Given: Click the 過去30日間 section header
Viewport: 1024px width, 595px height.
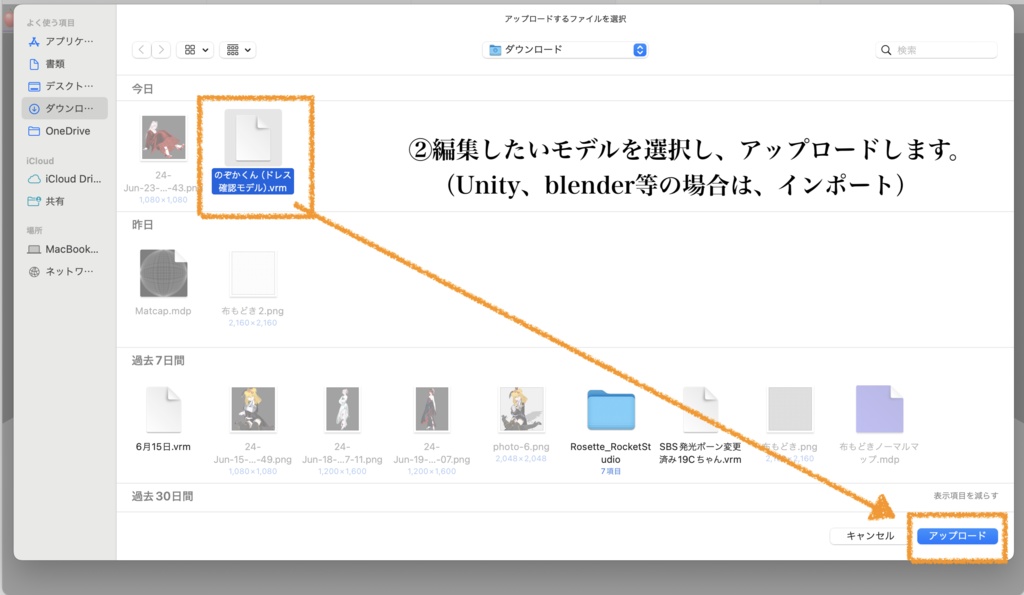Looking at the screenshot, I should (x=162, y=496).
